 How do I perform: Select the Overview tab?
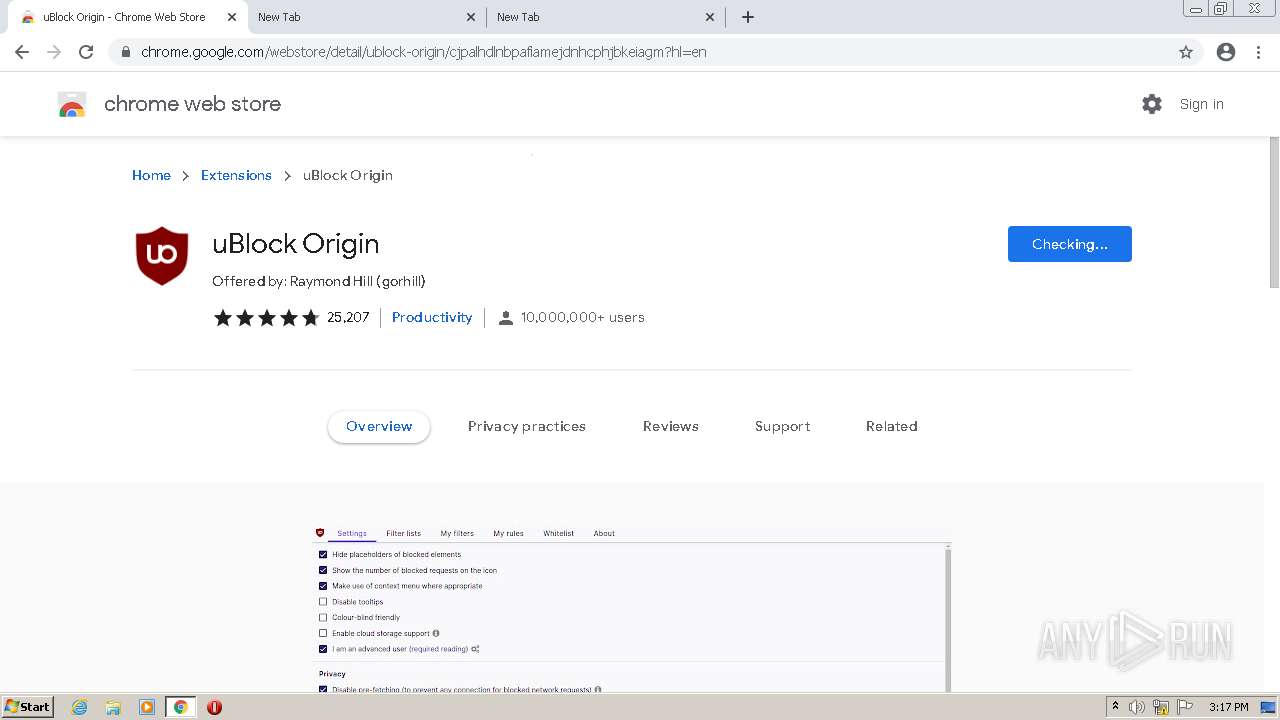pos(379,426)
